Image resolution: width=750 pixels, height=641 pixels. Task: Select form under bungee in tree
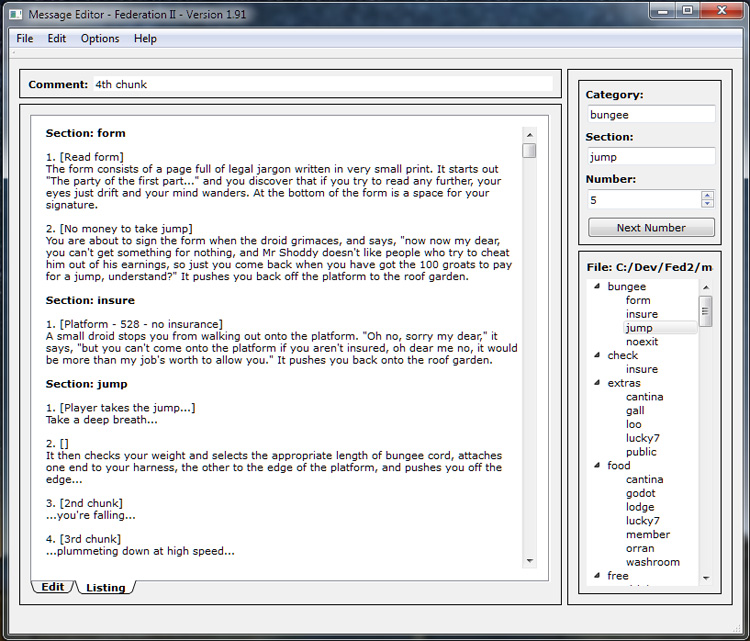pyautogui.click(x=638, y=300)
